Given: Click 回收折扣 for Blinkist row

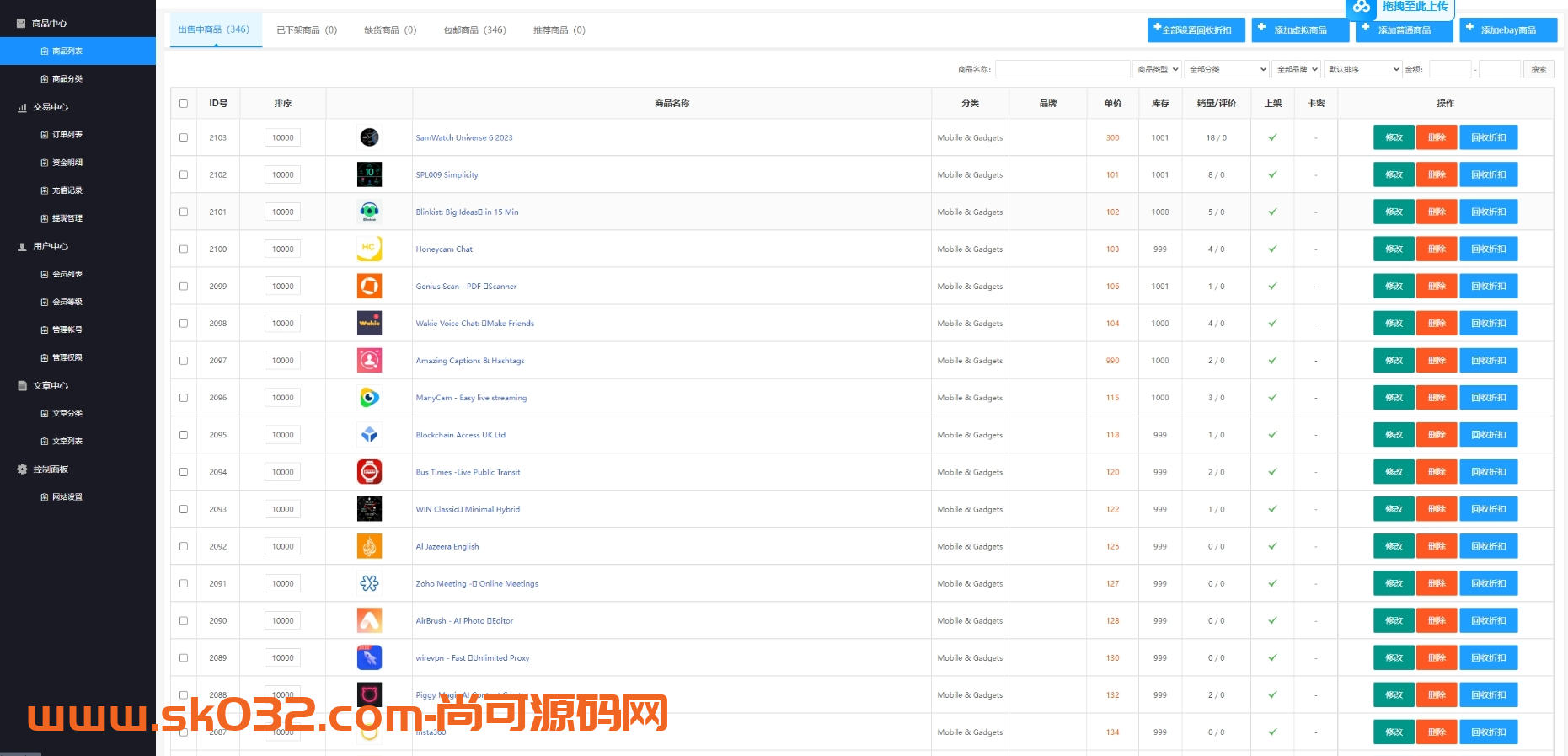Looking at the screenshot, I should [x=1489, y=212].
